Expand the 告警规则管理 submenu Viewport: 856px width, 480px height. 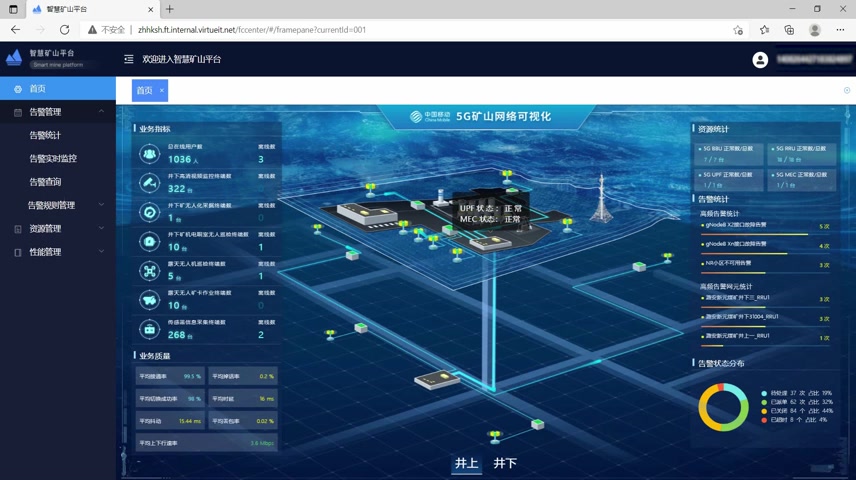[x=101, y=205]
